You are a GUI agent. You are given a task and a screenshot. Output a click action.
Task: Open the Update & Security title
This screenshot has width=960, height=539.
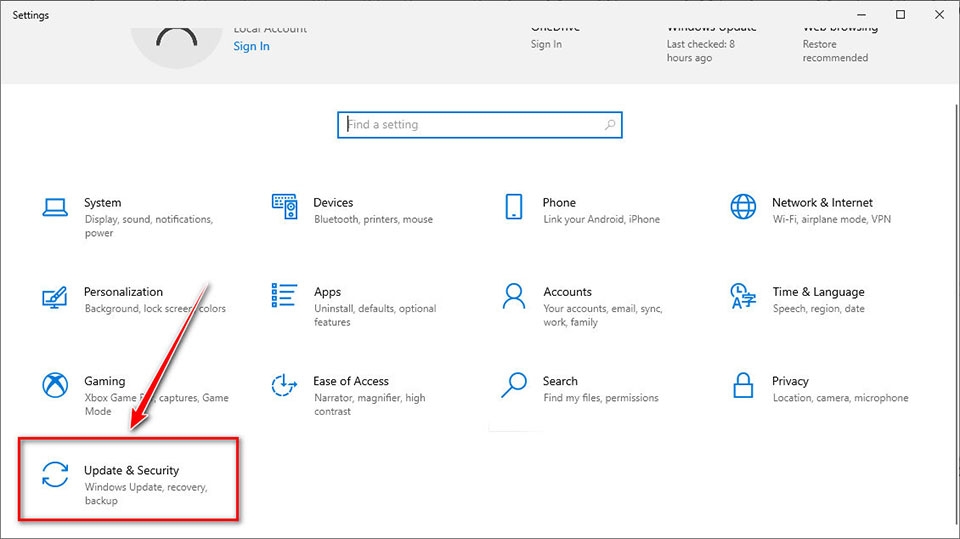point(132,470)
